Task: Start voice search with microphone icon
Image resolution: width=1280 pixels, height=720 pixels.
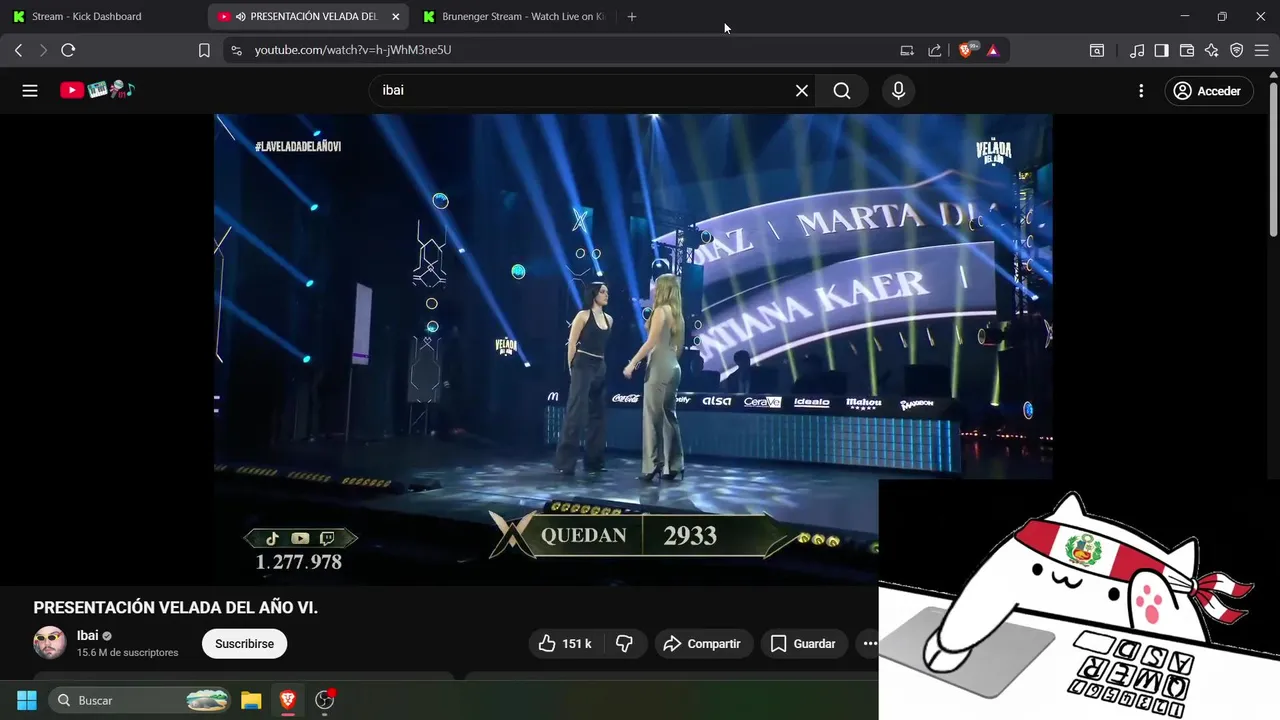Action: pyautogui.click(x=898, y=91)
